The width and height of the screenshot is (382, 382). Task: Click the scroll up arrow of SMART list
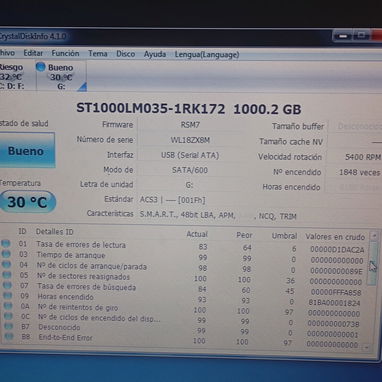coord(374,236)
